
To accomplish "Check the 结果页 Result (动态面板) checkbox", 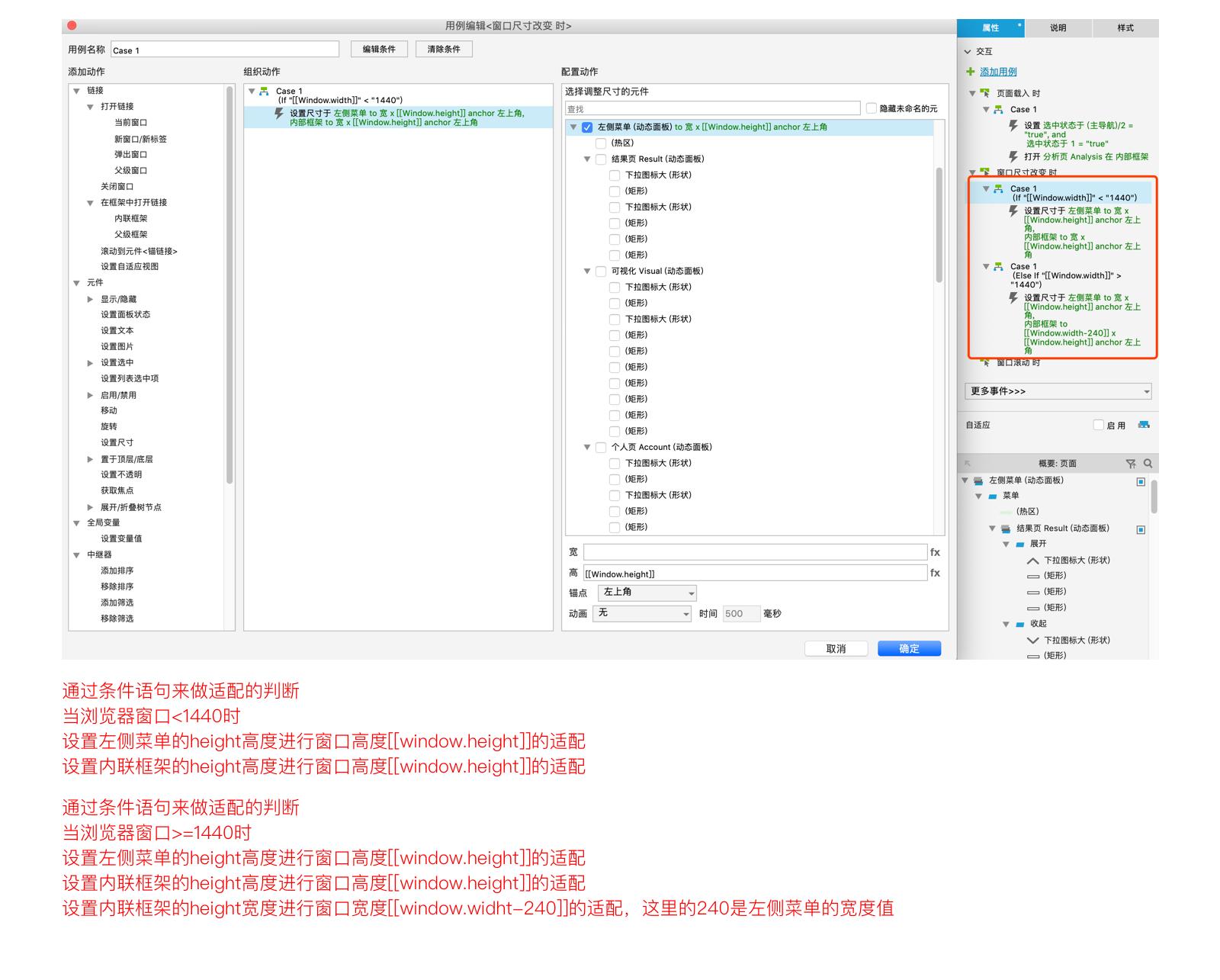I will tap(601, 159).
